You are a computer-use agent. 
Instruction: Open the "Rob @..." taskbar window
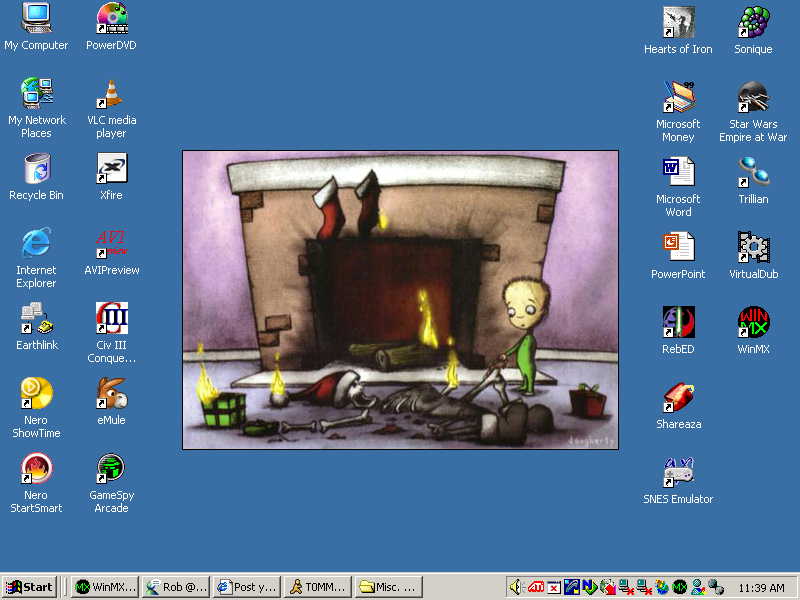[x=176, y=587]
